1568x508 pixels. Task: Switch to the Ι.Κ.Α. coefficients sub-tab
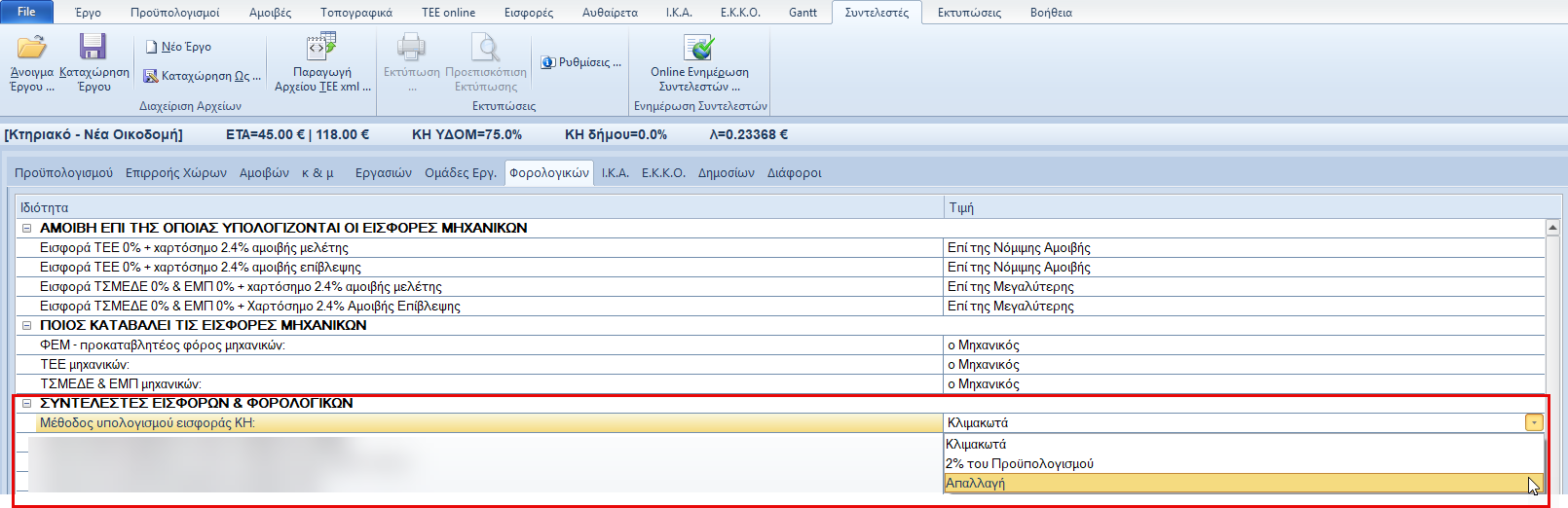[615, 173]
